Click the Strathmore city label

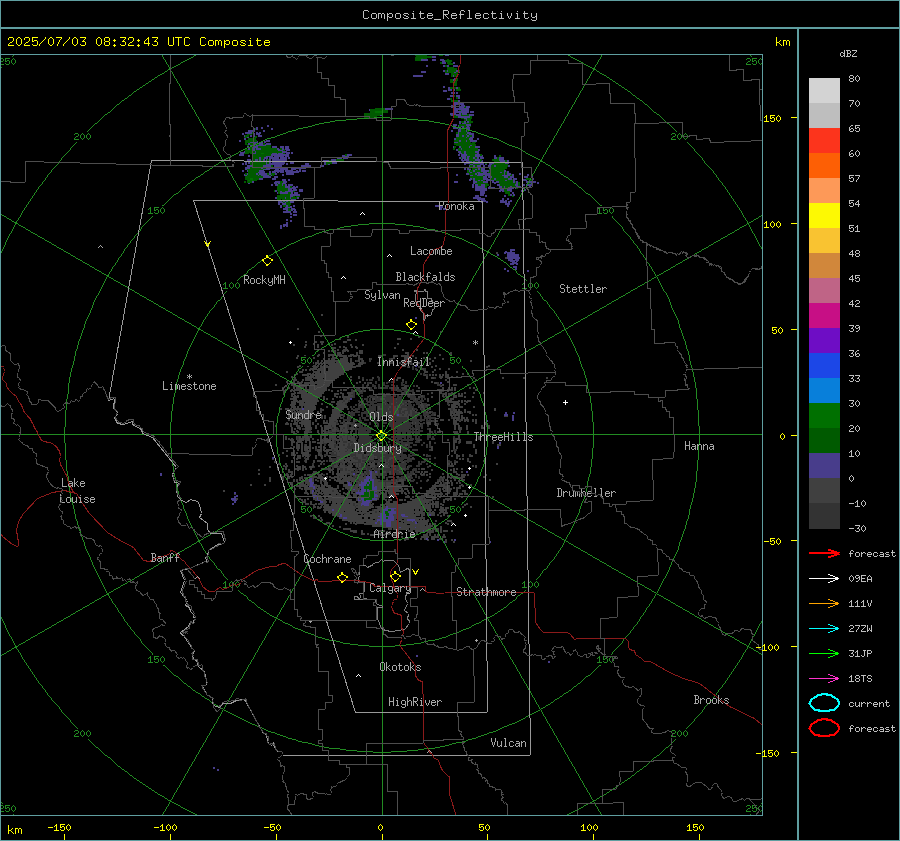click(486, 592)
